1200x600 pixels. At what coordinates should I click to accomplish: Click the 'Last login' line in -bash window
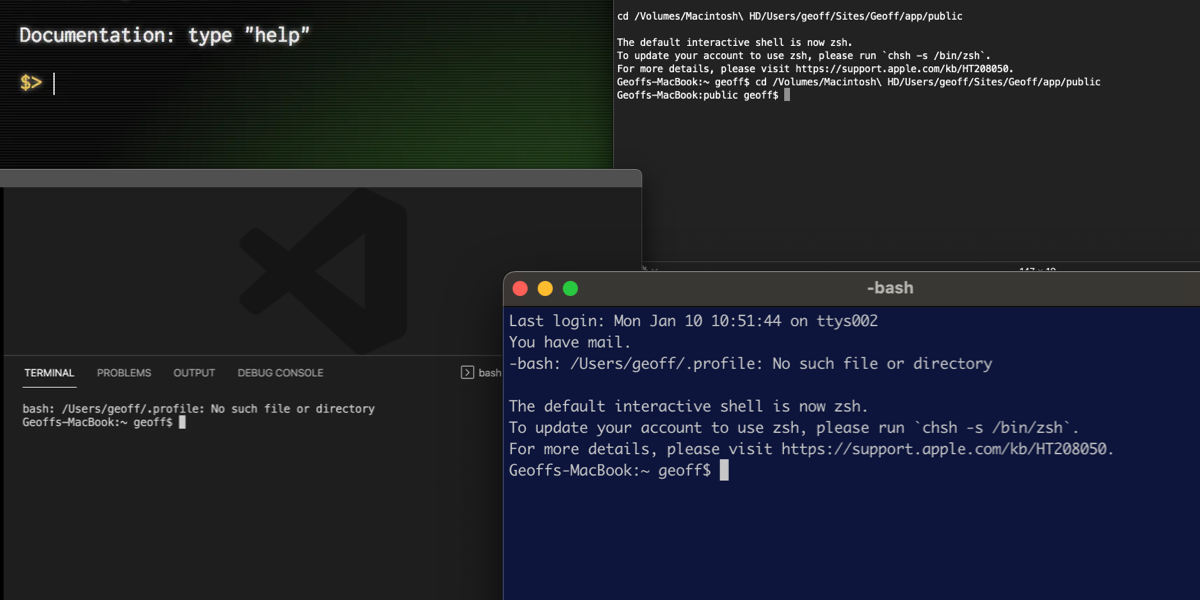point(693,321)
